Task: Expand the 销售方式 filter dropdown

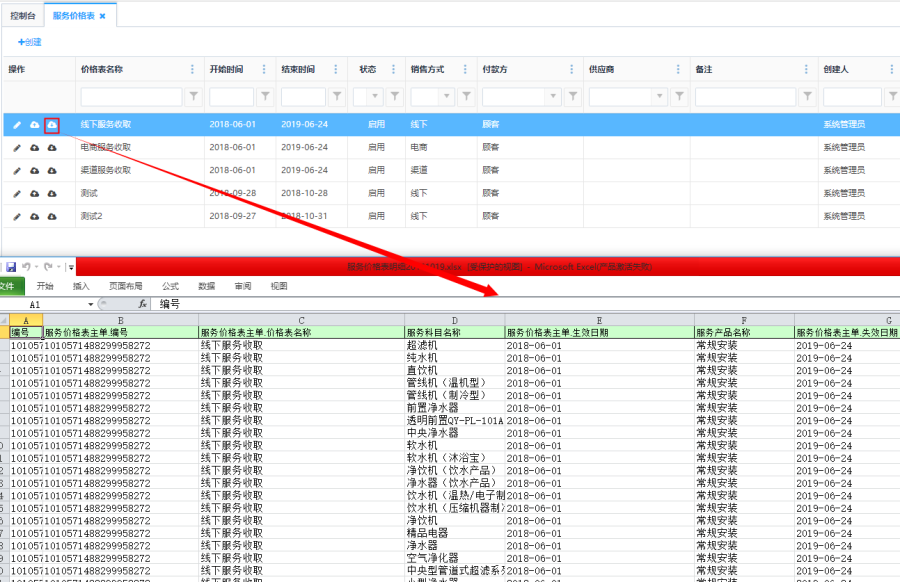Action: coord(447,97)
